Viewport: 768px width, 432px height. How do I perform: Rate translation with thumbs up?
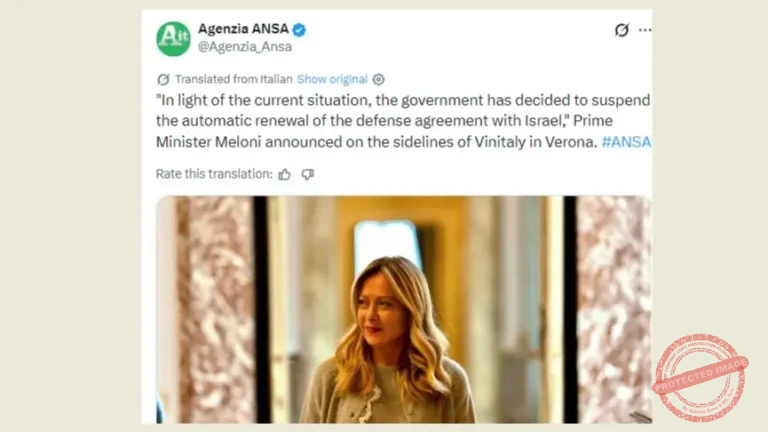[x=285, y=174]
